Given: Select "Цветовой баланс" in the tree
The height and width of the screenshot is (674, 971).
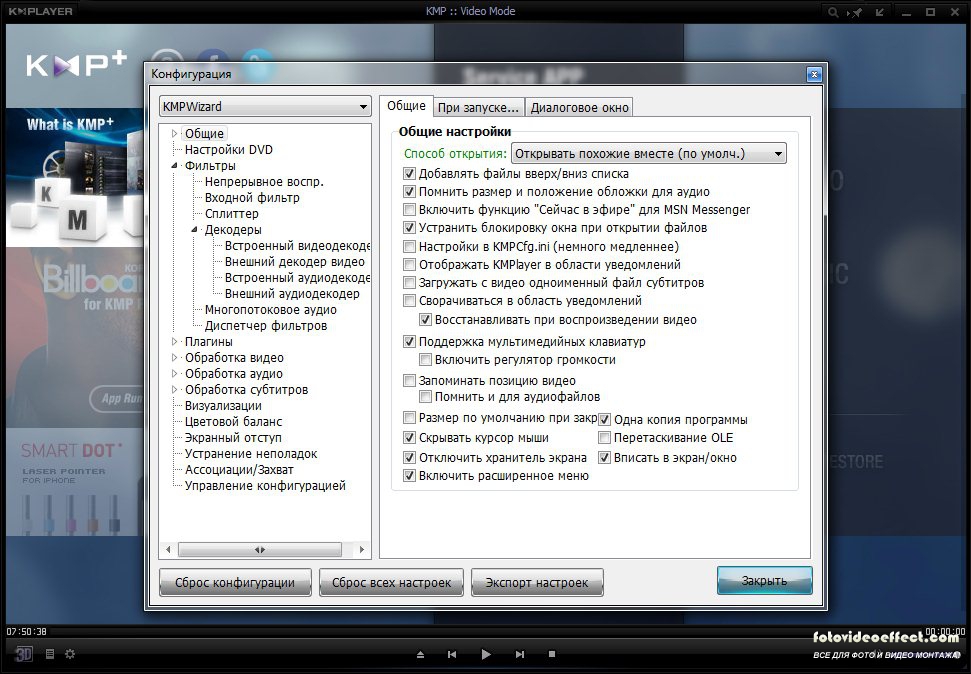Looking at the screenshot, I should click(x=233, y=421).
